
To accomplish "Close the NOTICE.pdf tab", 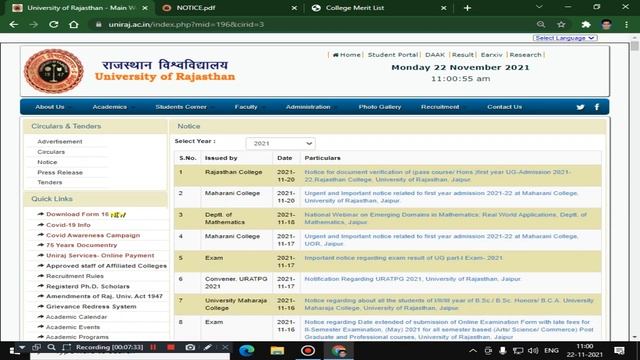I will click(x=294, y=8).
